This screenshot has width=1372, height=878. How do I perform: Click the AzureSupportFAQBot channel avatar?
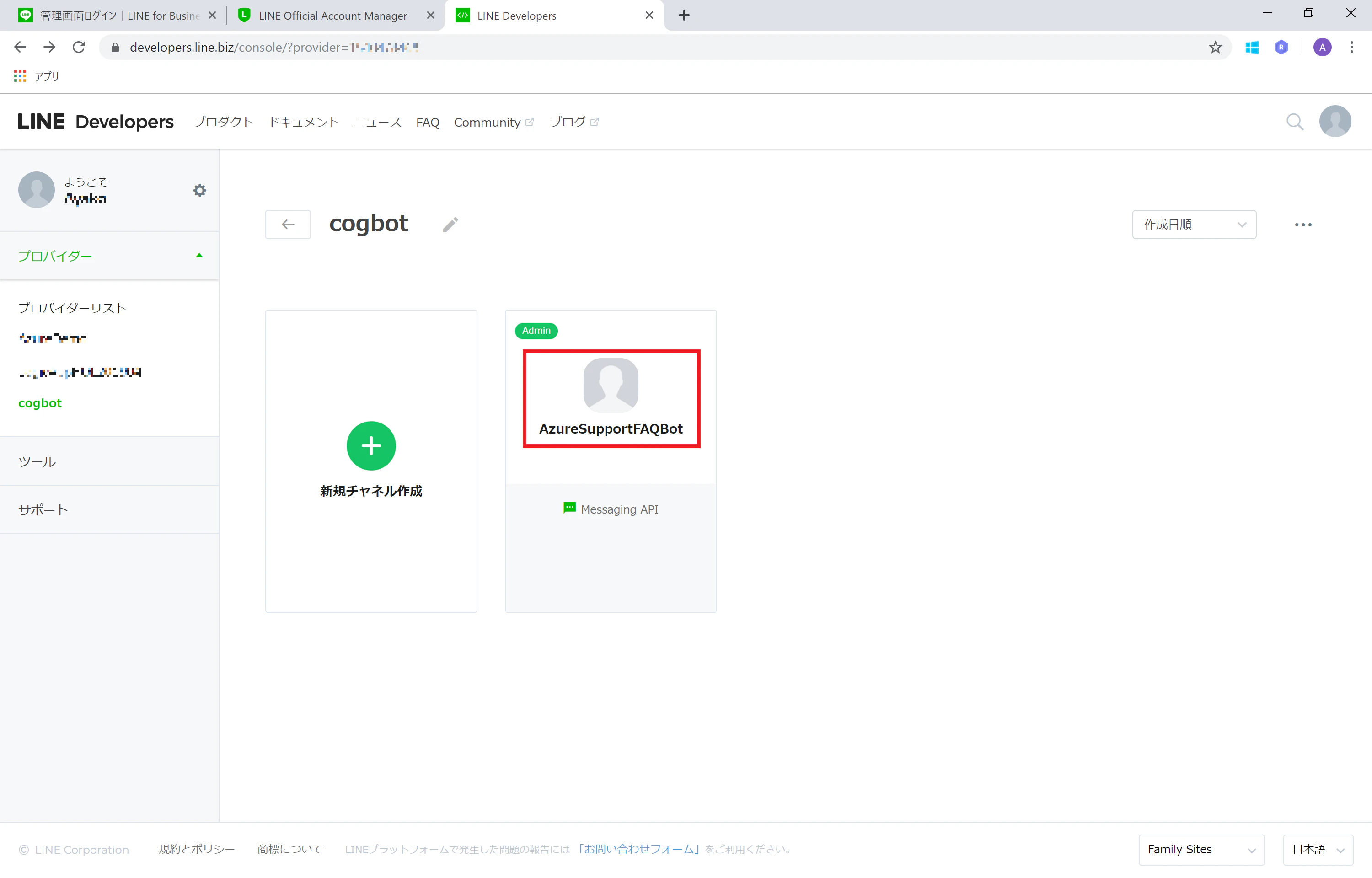click(611, 385)
